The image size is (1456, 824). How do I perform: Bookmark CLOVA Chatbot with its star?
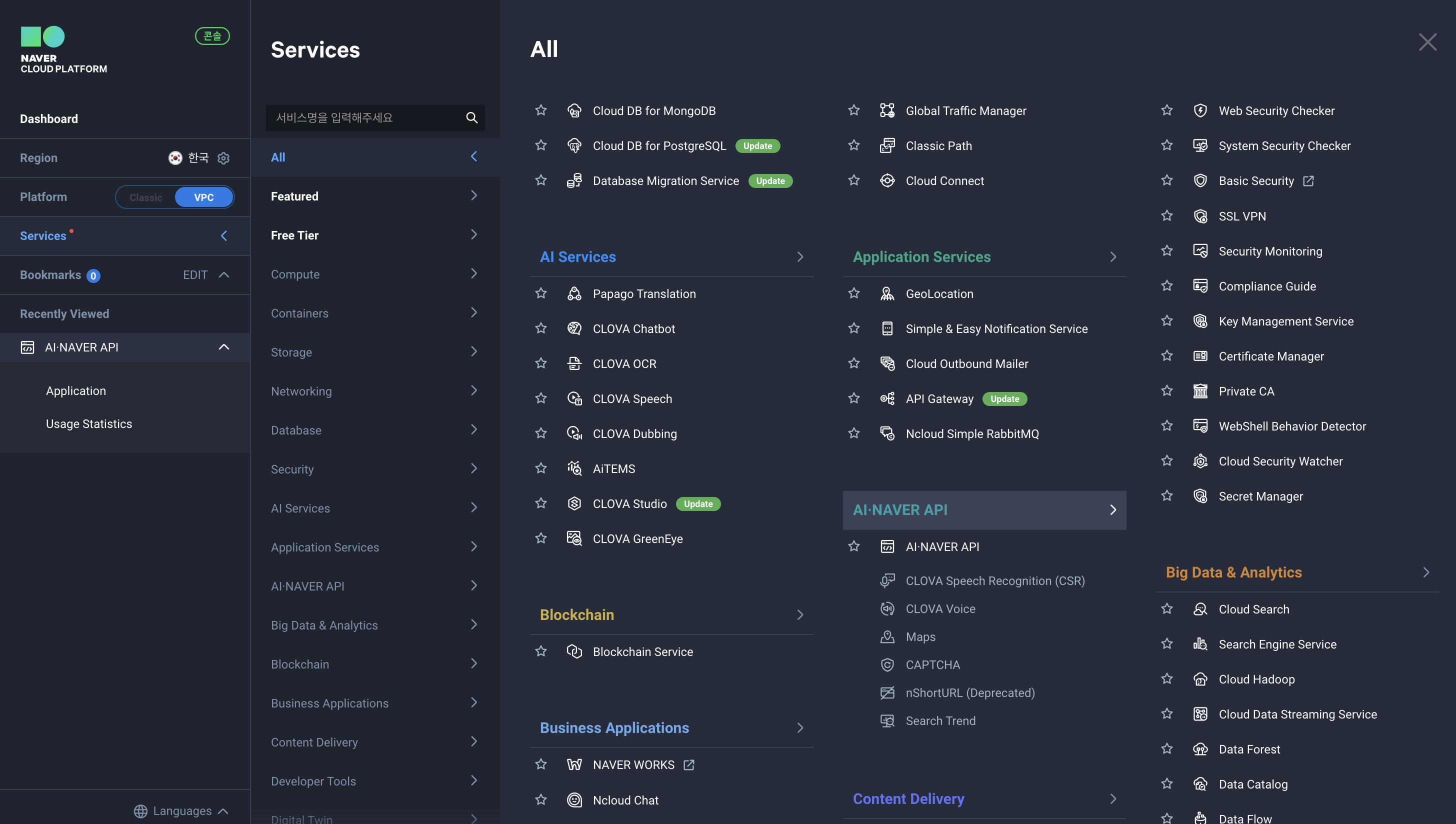(540, 328)
